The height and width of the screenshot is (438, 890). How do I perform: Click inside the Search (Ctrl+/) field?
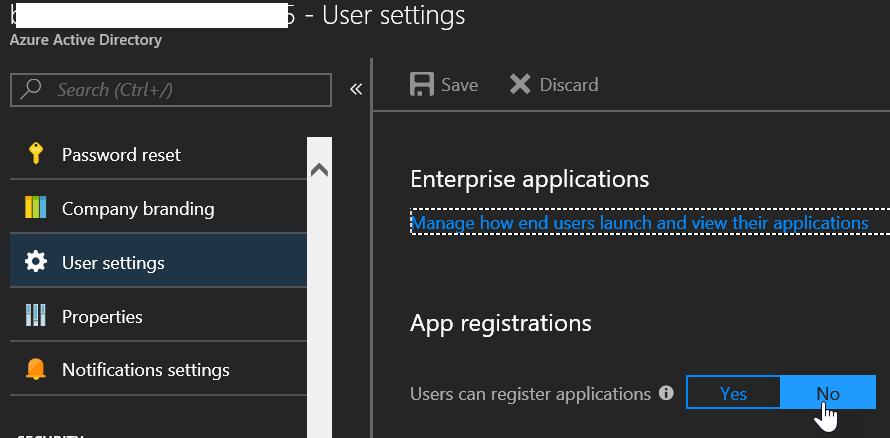[185, 90]
